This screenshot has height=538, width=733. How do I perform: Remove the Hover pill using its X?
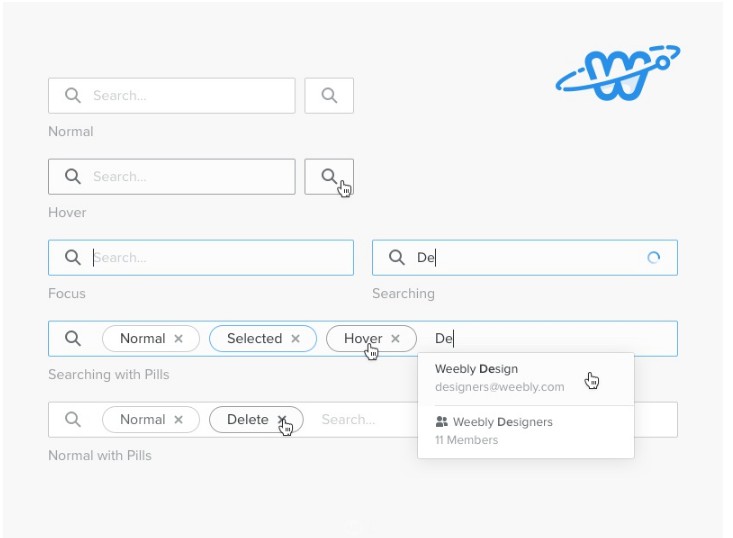pyautogui.click(x=396, y=339)
